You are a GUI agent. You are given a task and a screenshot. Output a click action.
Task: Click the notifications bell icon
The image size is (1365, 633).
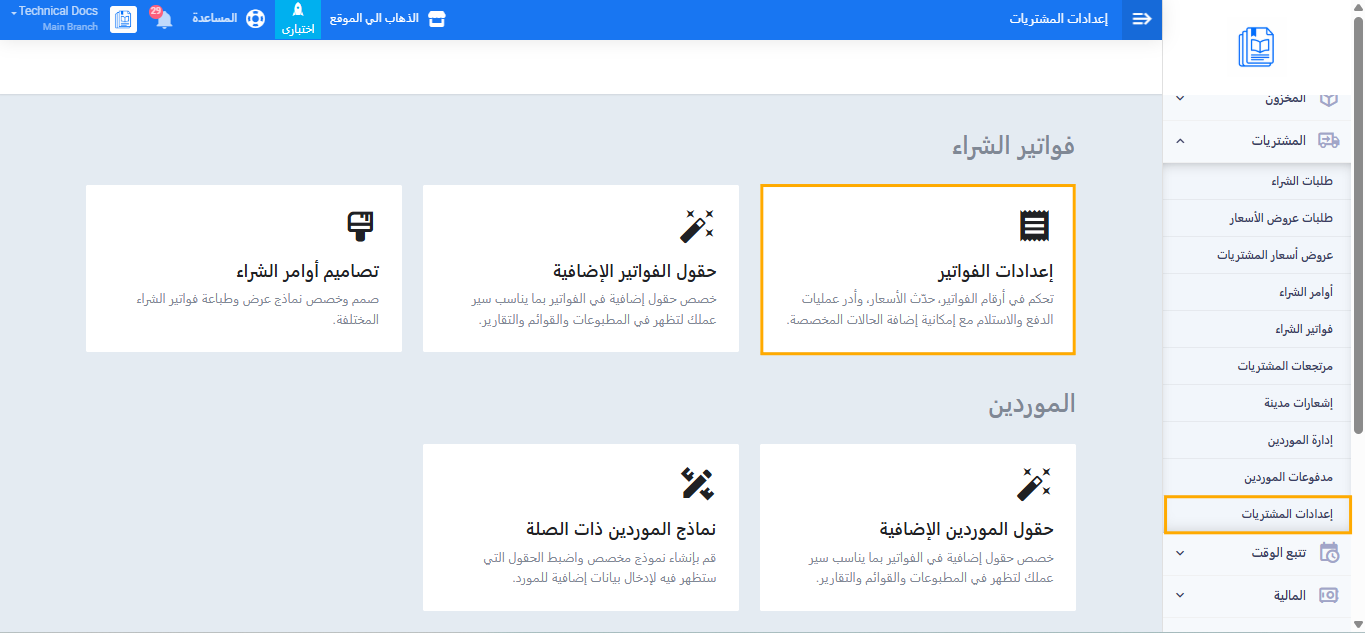164,19
